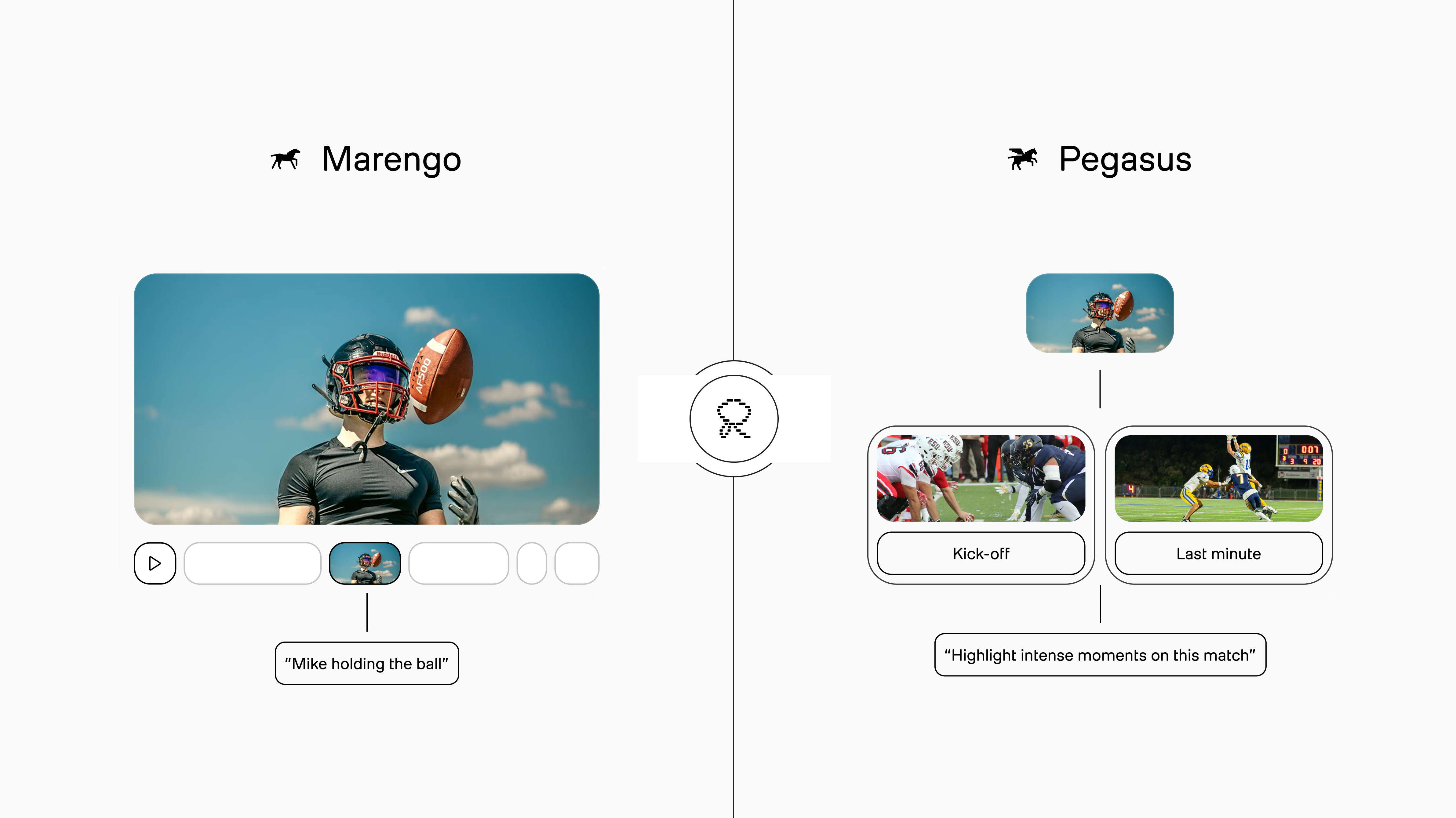Click the football in the large preview
1456x818 pixels.
coord(442,375)
